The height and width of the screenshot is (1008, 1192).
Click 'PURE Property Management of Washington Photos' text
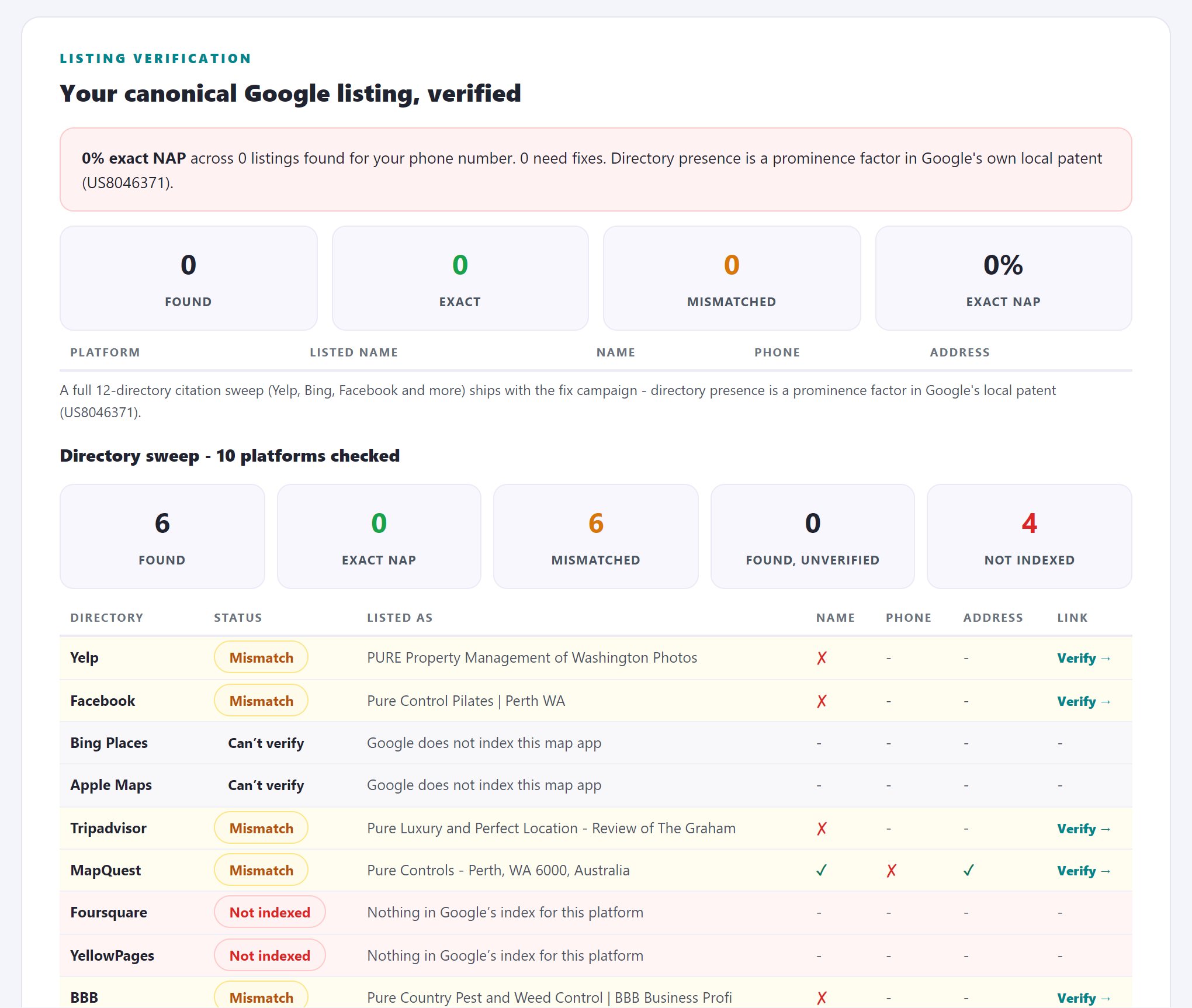pyautogui.click(x=532, y=657)
